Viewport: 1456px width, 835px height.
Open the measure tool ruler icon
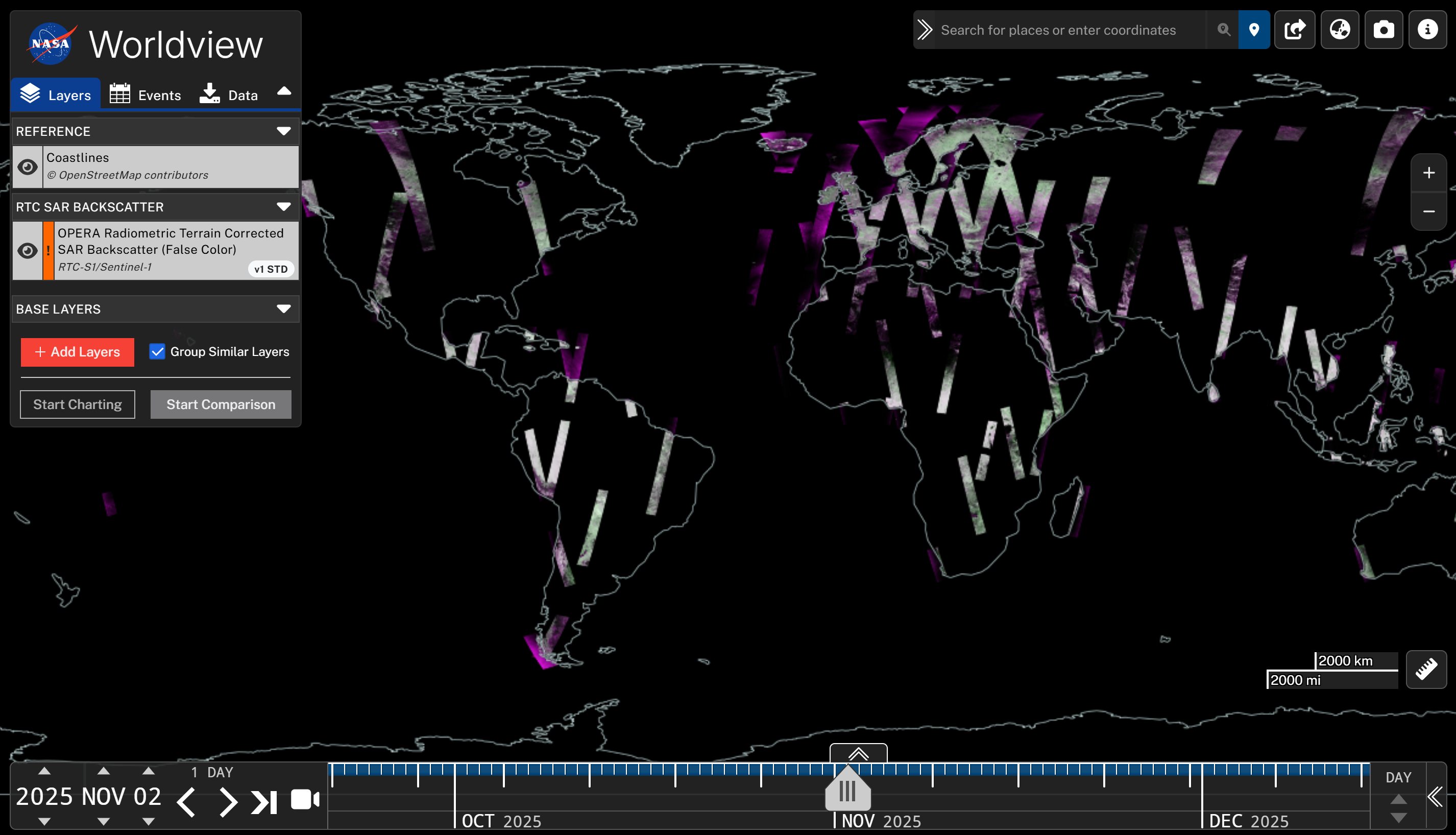[1427, 669]
